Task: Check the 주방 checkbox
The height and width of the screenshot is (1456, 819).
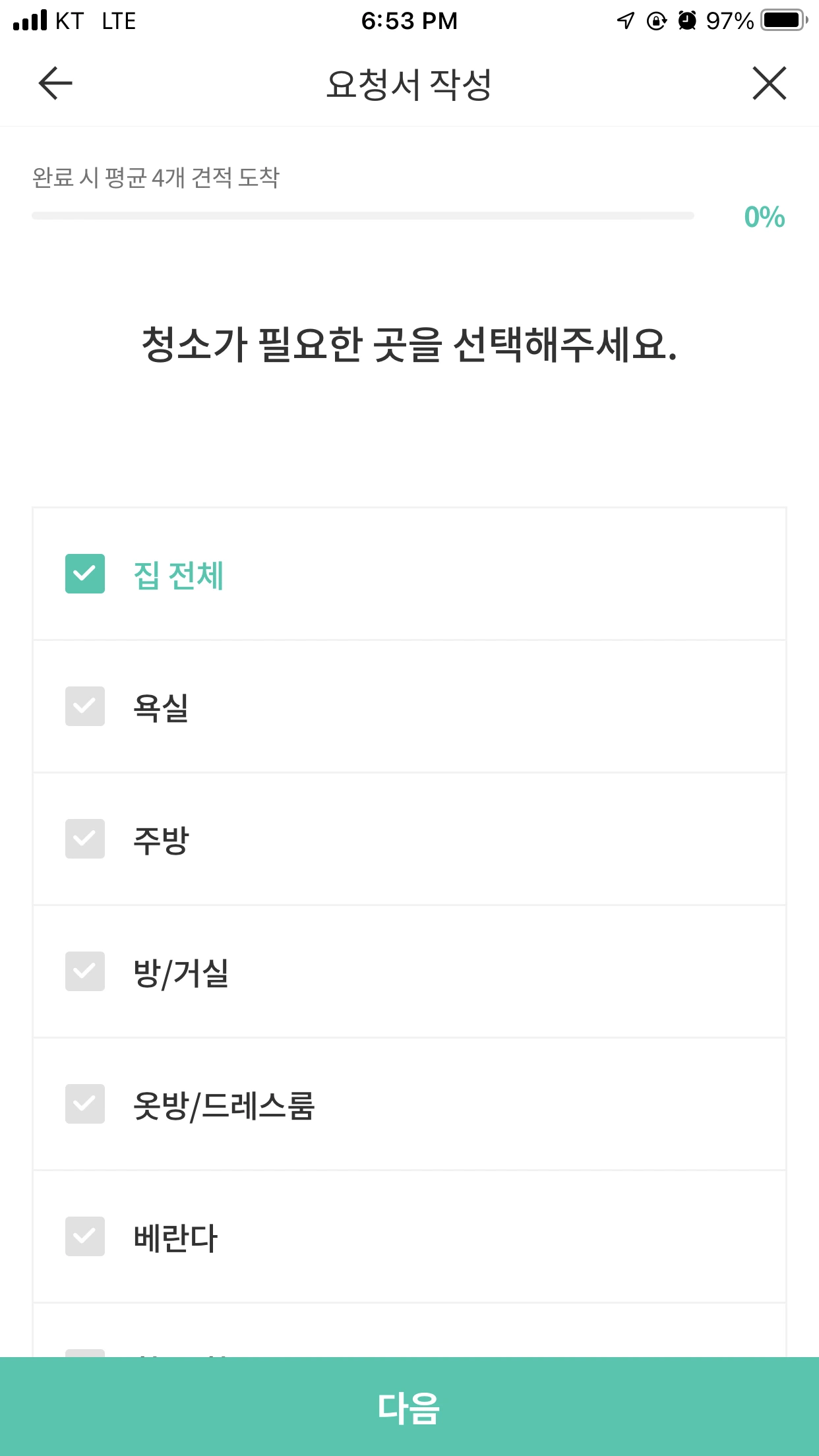Action: pyautogui.click(x=85, y=839)
